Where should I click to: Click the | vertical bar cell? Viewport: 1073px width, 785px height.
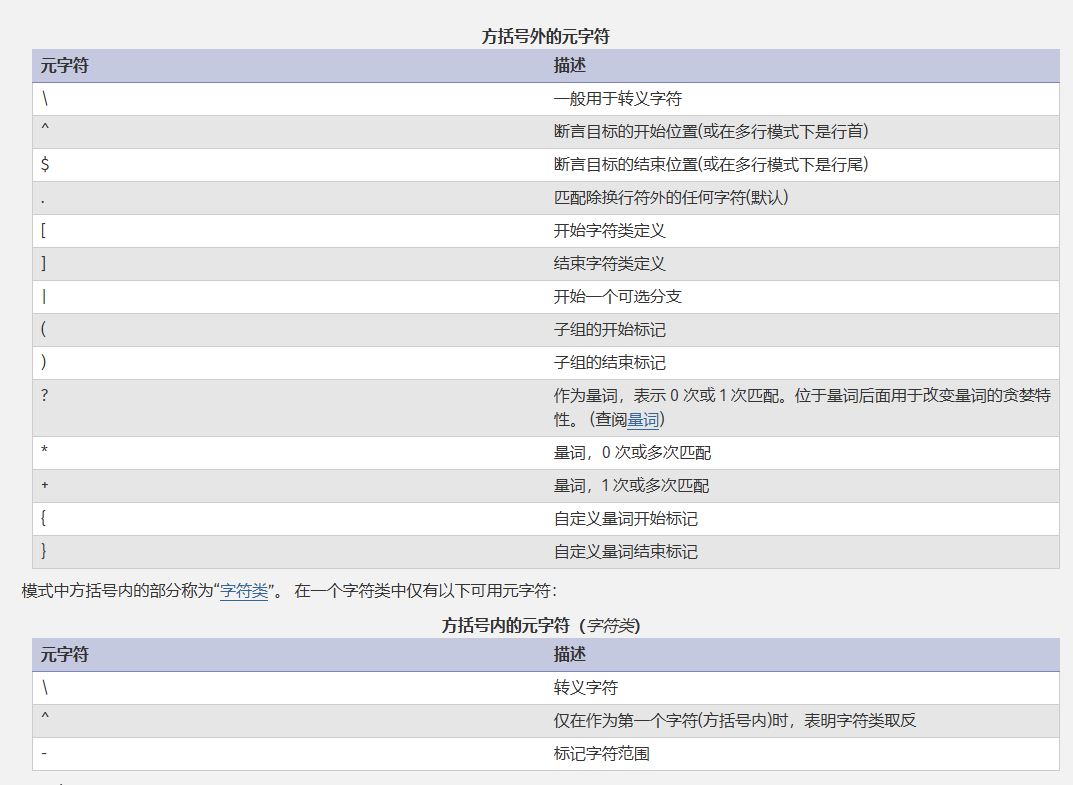tap(44, 297)
